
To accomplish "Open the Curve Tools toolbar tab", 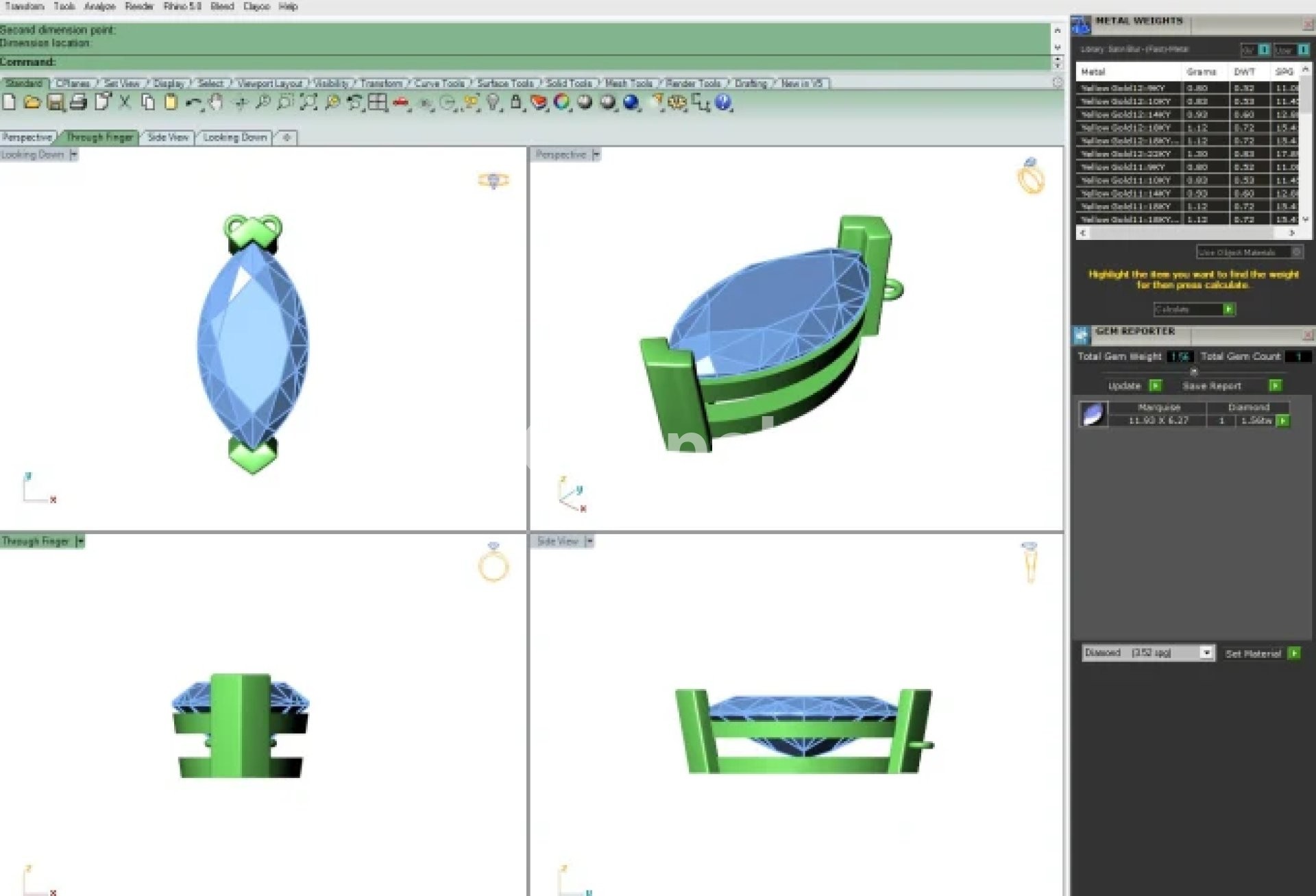I will pos(439,83).
